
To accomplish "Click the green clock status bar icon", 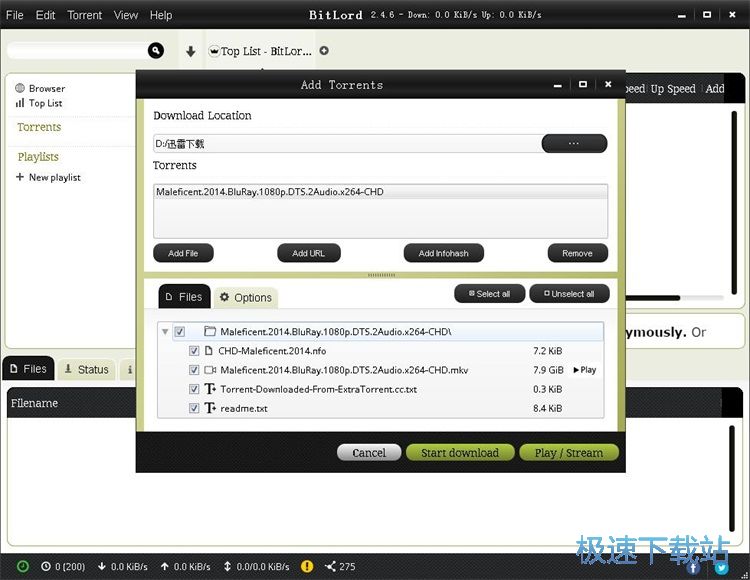I will point(22,566).
